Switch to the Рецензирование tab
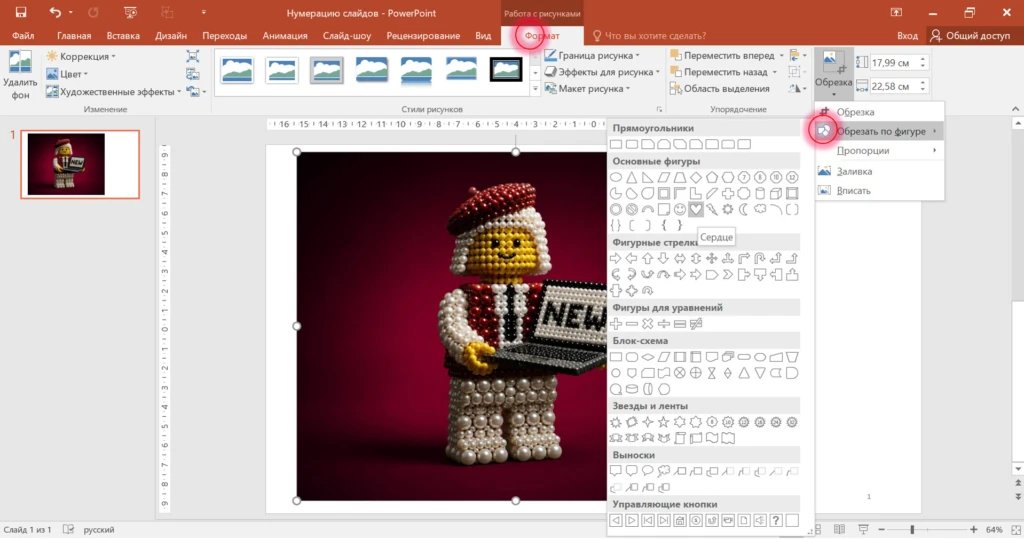The width and height of the screenshot is (1024, 539). click(423, 35)
